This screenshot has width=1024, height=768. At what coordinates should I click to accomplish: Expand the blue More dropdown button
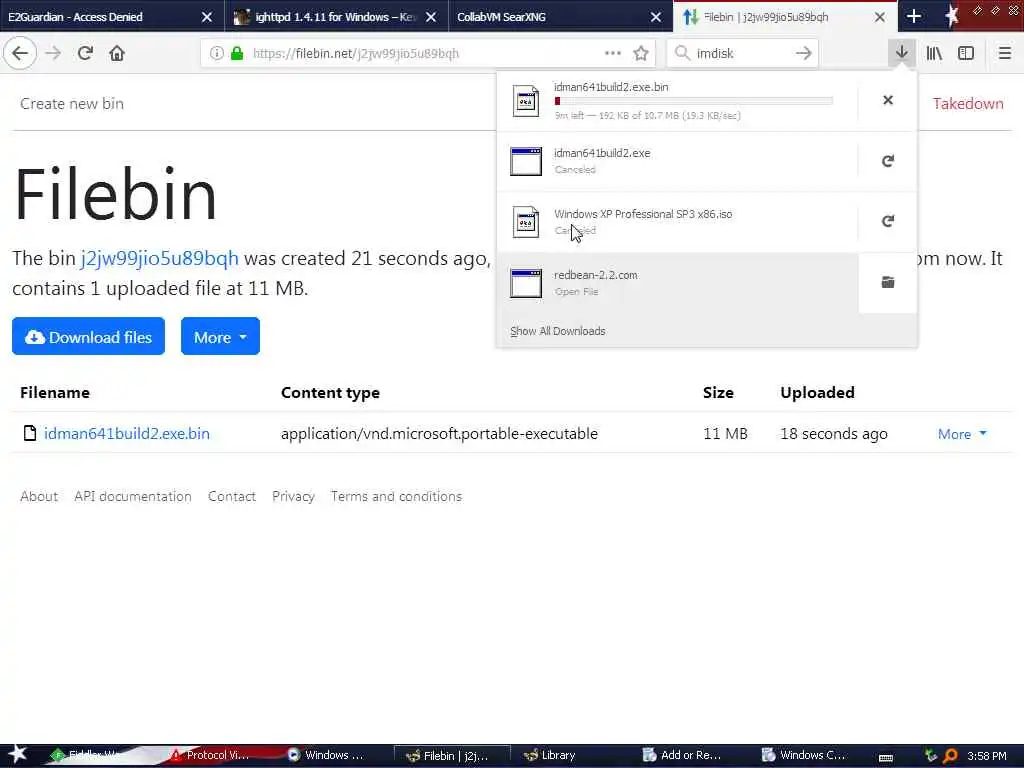point(220,336)
